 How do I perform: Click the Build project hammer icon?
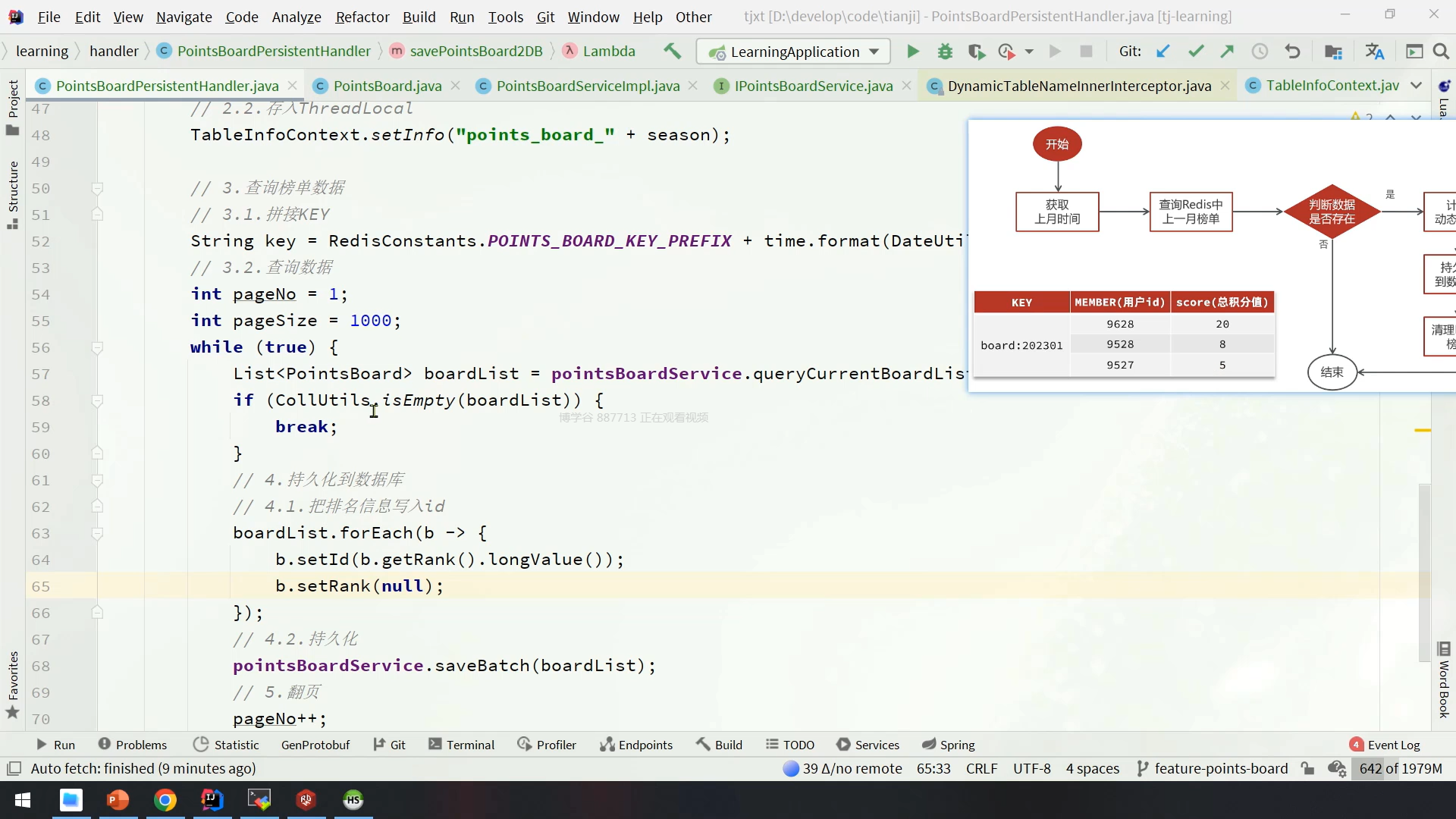(x=672, y=52)
